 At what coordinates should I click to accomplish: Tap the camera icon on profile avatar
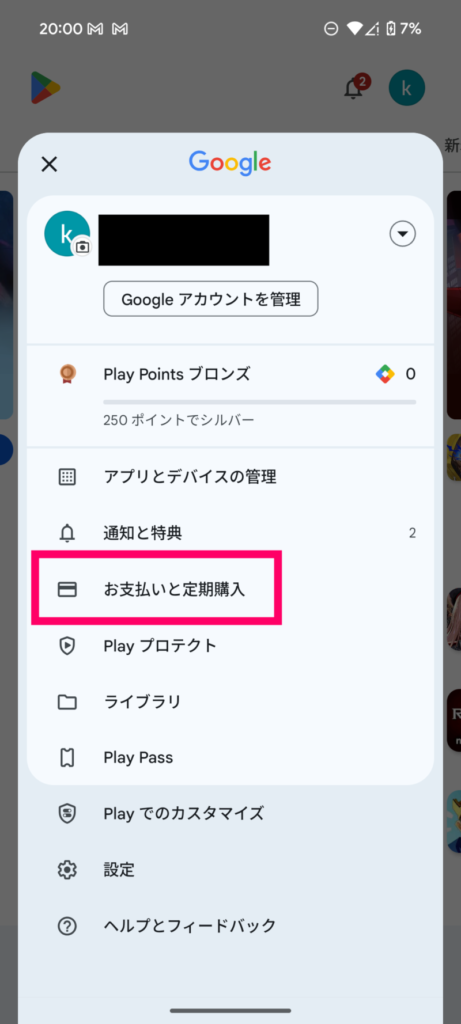point(82,247)
